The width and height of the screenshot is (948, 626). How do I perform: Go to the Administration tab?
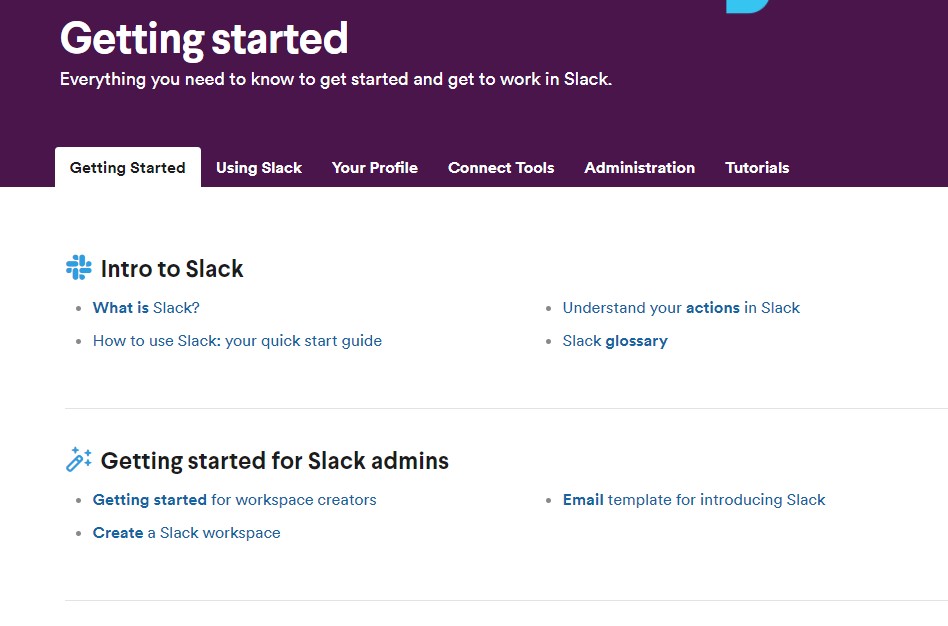(640, 168)
